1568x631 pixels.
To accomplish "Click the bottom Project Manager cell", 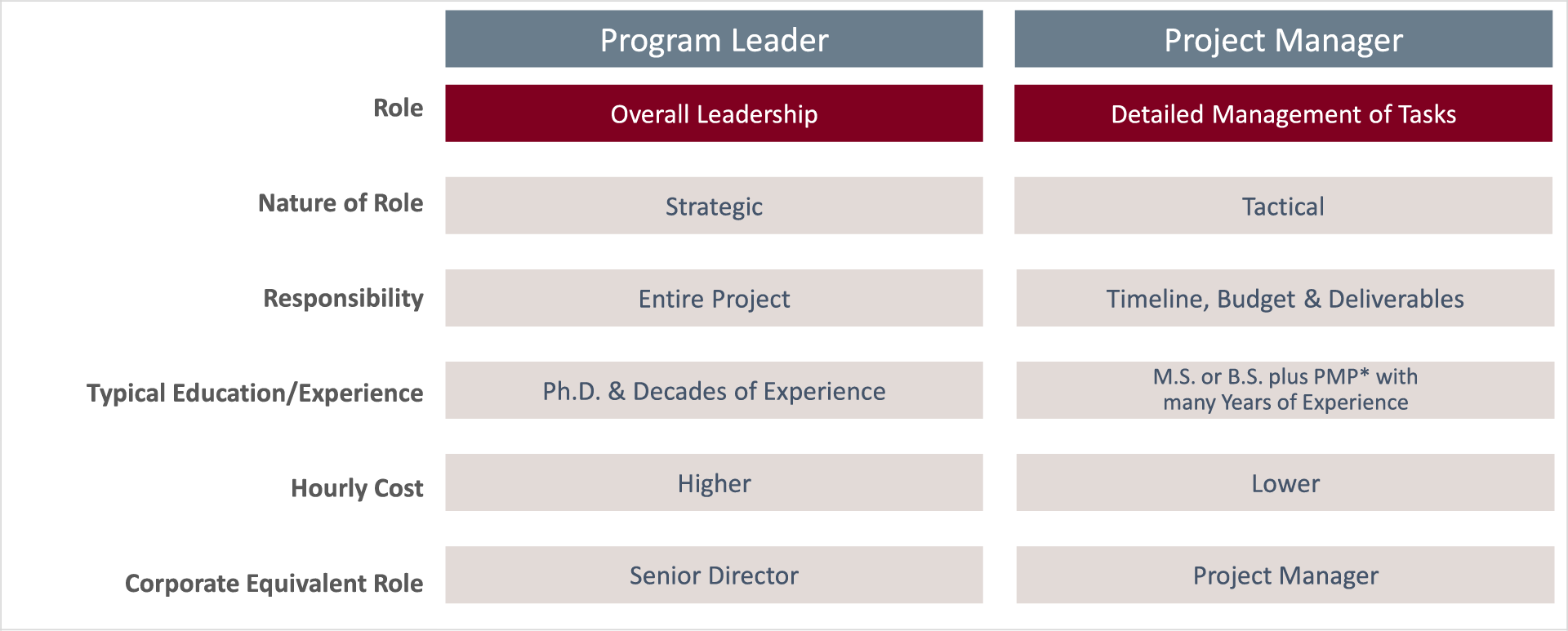I will 1285,575.
